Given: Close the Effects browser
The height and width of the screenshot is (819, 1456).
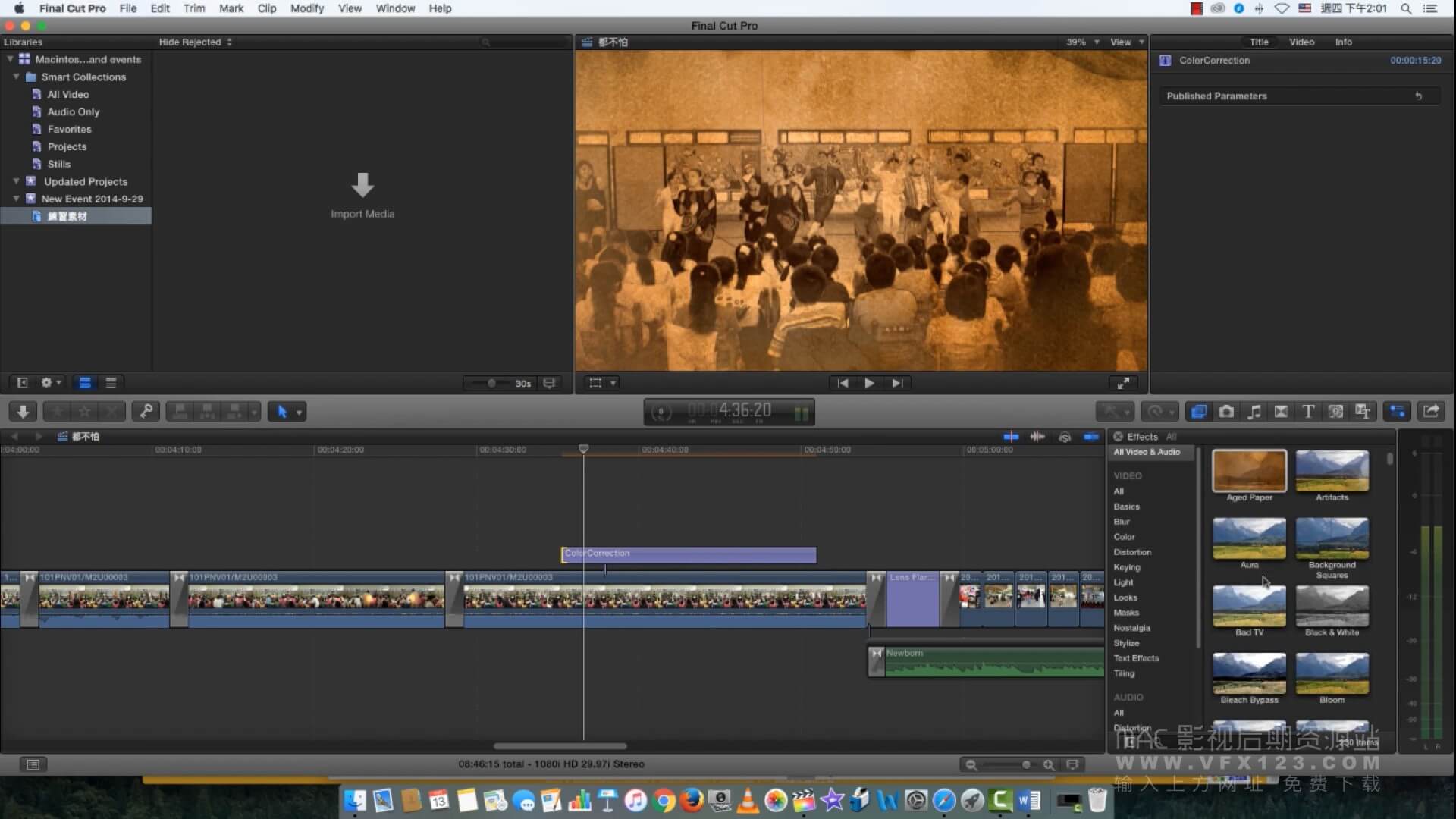Looking at the screenshot, I should [x=1118, y=437].
